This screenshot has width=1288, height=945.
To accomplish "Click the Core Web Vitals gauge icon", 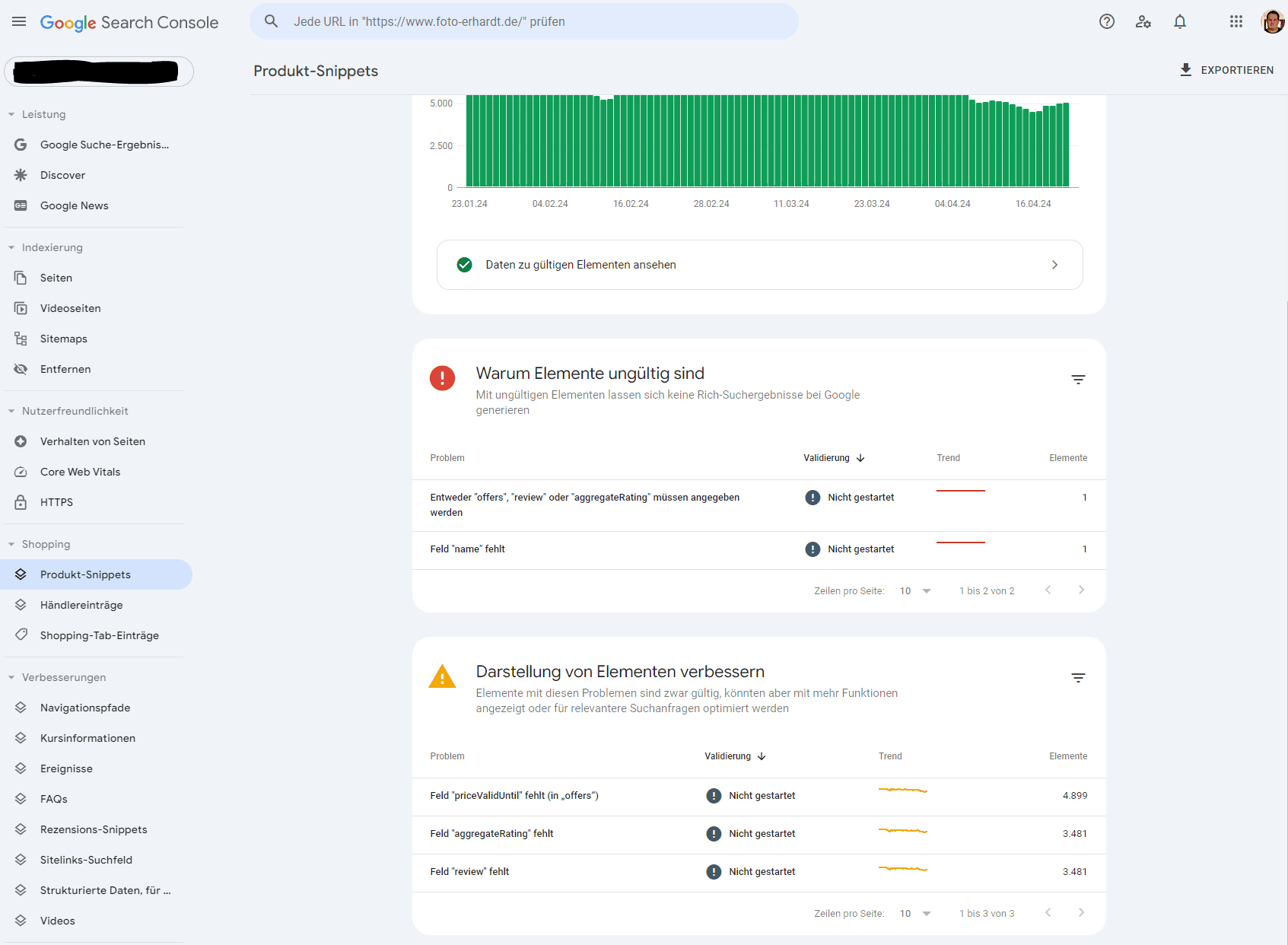I will 21,472.
